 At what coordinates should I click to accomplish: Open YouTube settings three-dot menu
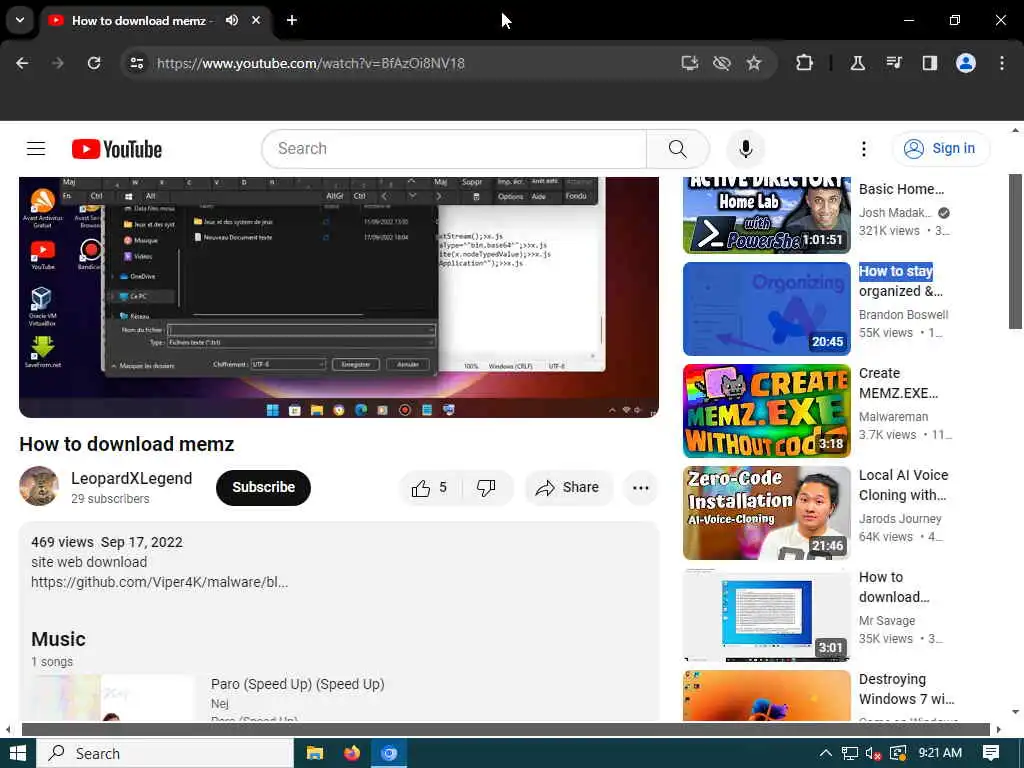click(863, 149)
